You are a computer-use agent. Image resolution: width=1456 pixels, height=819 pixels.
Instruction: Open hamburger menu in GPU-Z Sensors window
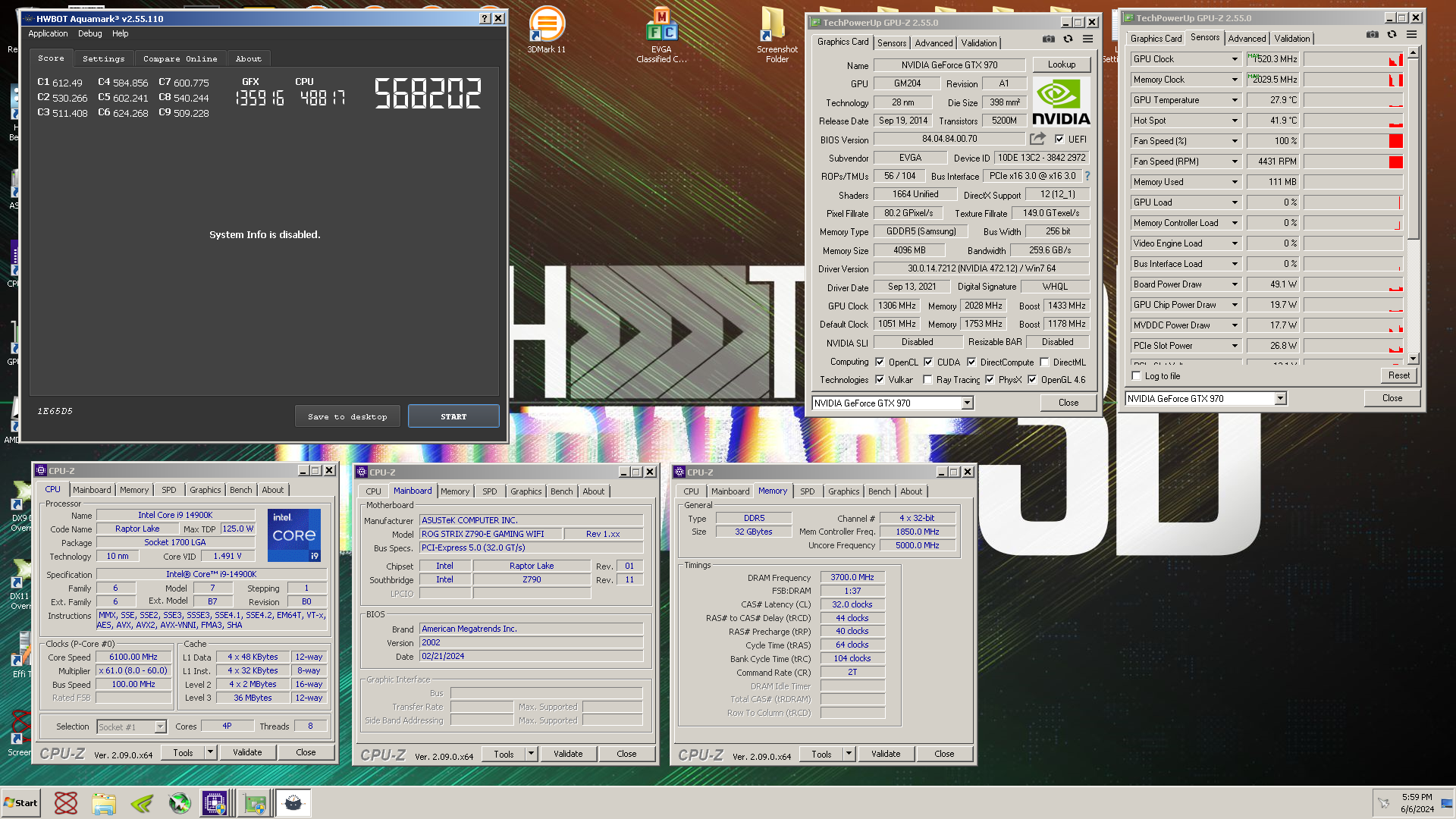pyautogui.click(x=1411, y=35)
